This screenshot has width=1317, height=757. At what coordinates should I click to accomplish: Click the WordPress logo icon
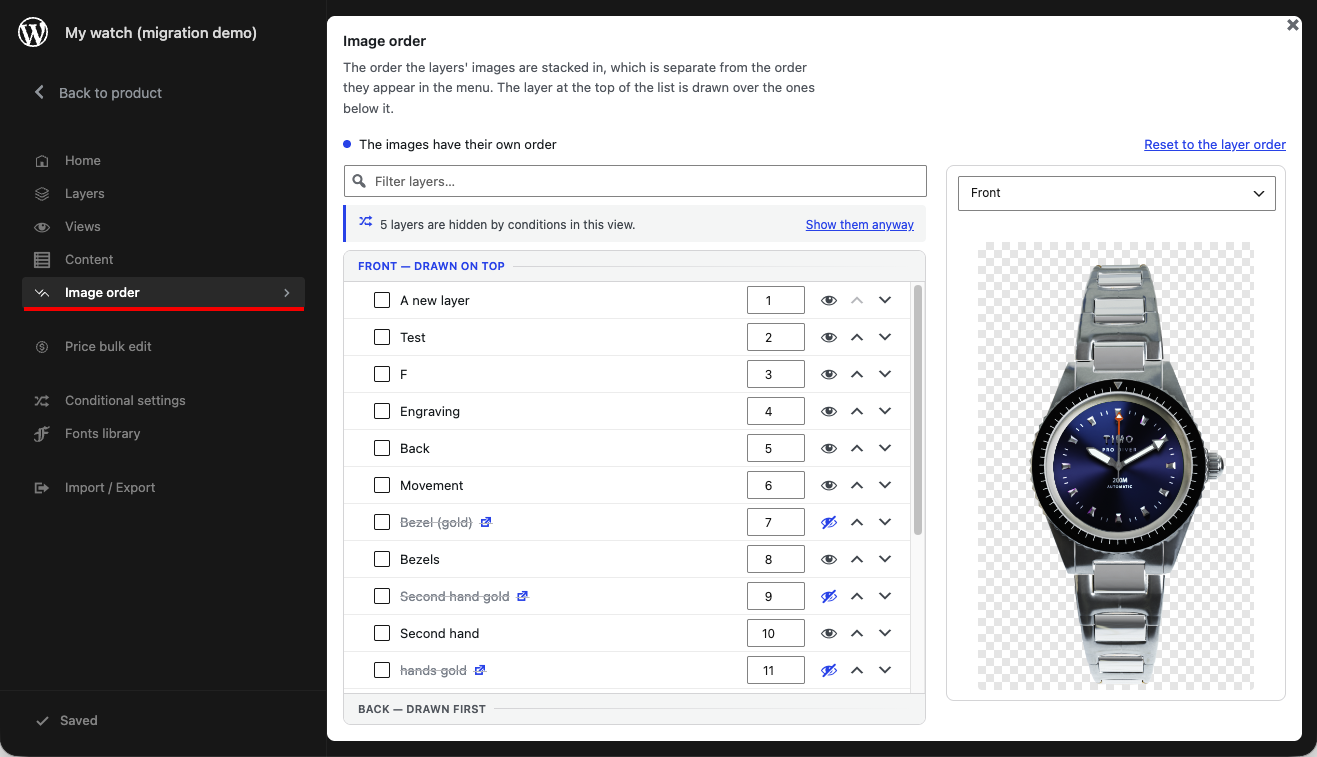pyautogui.click(x=33, y=32)
